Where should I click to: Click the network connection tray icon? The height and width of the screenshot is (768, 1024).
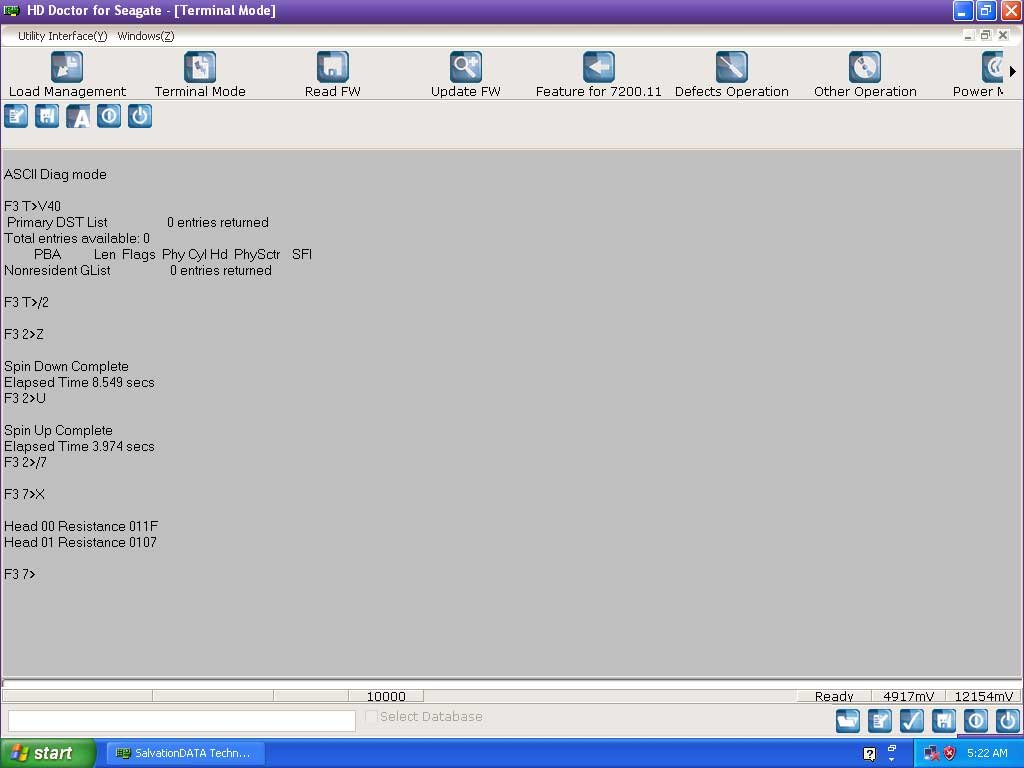(x=931, y=754)
